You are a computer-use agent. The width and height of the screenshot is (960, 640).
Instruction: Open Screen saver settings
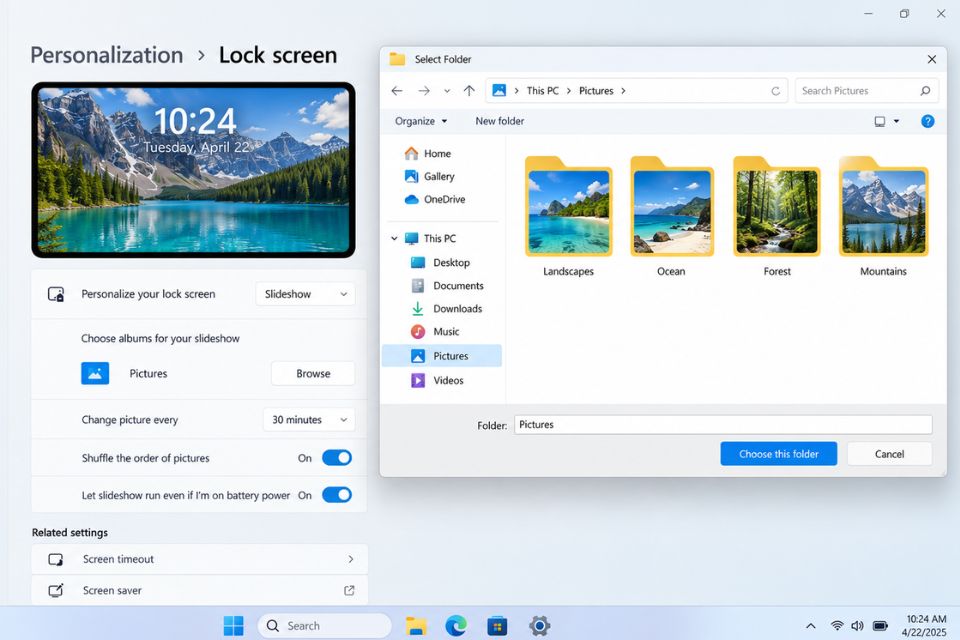pyautogui.click(x=200, y=590)
